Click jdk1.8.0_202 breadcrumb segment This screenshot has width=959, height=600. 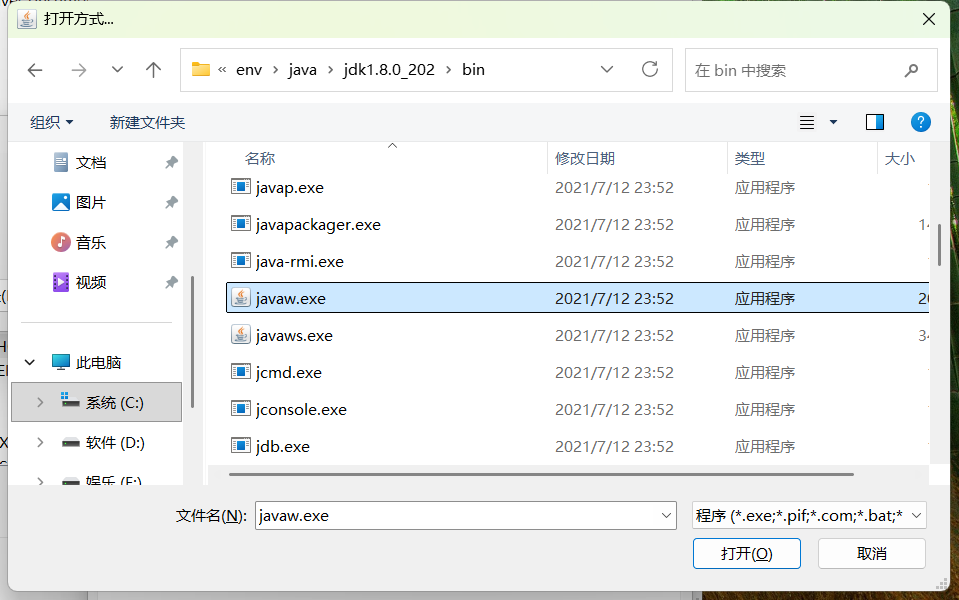(x=389, y=70)
